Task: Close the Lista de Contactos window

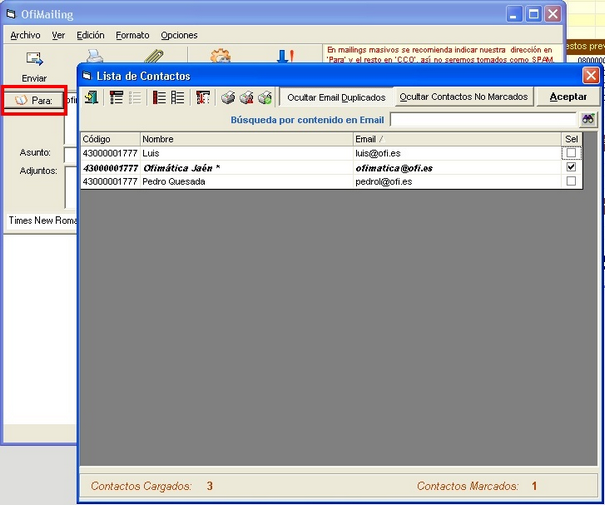Action: coord(591,76)
